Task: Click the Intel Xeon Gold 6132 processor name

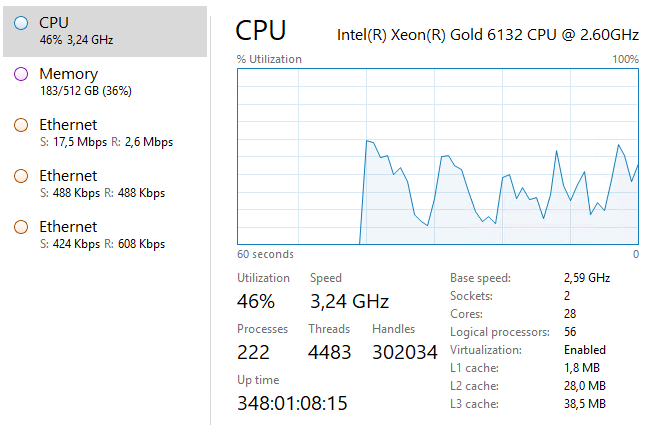Action: click(x=487, y=34)
